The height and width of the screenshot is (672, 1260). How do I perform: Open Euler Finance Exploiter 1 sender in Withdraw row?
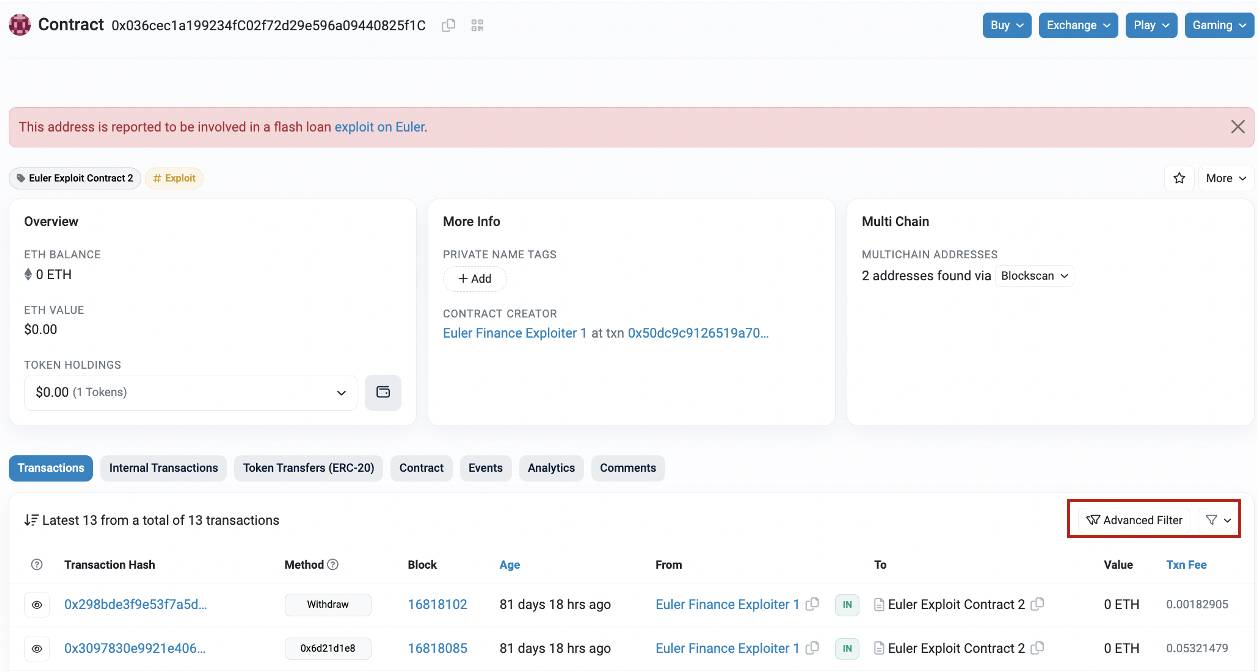728,604
